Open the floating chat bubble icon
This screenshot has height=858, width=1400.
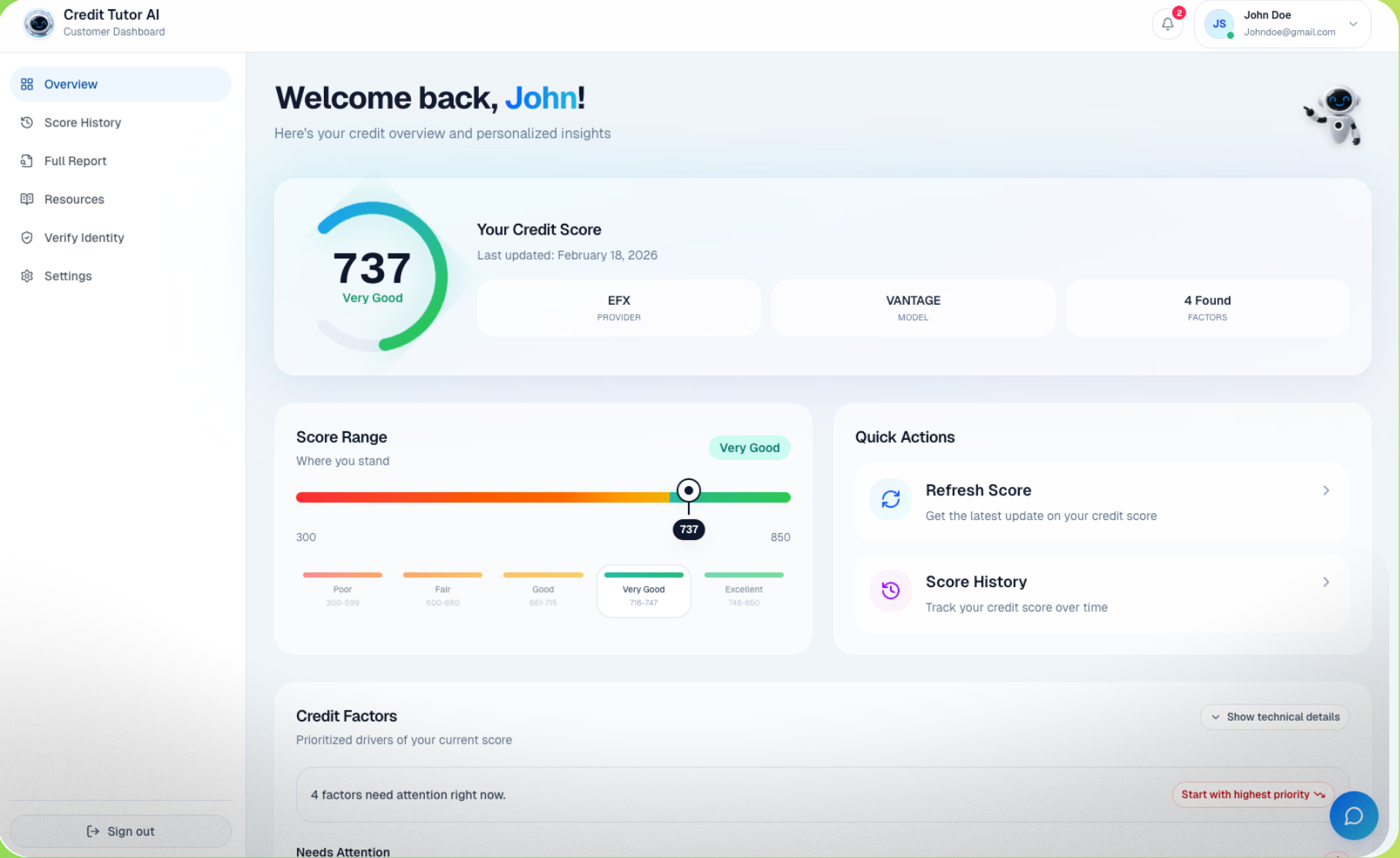point(1353,816)
